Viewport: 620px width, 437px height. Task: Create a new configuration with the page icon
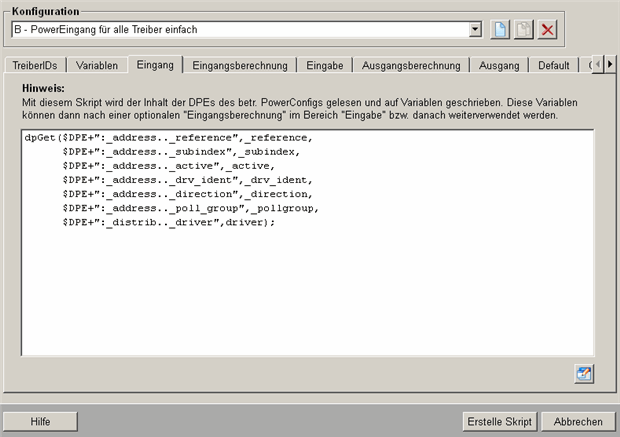pos(501,30)
